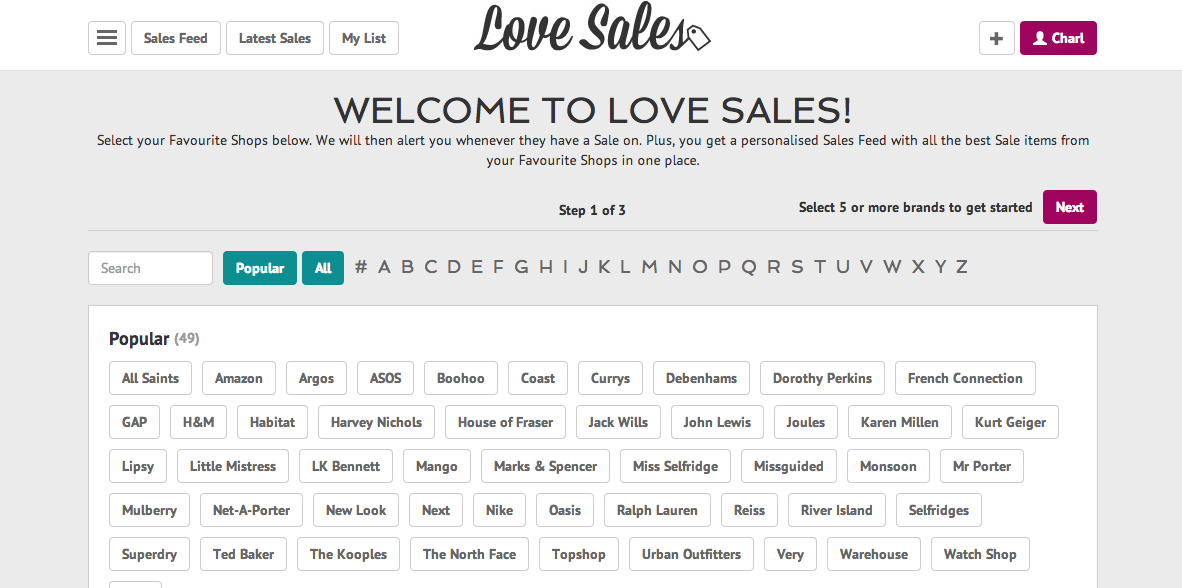Open the hamburger menu icon
This screenshot has height=588, width=1182.
point(107,38)
